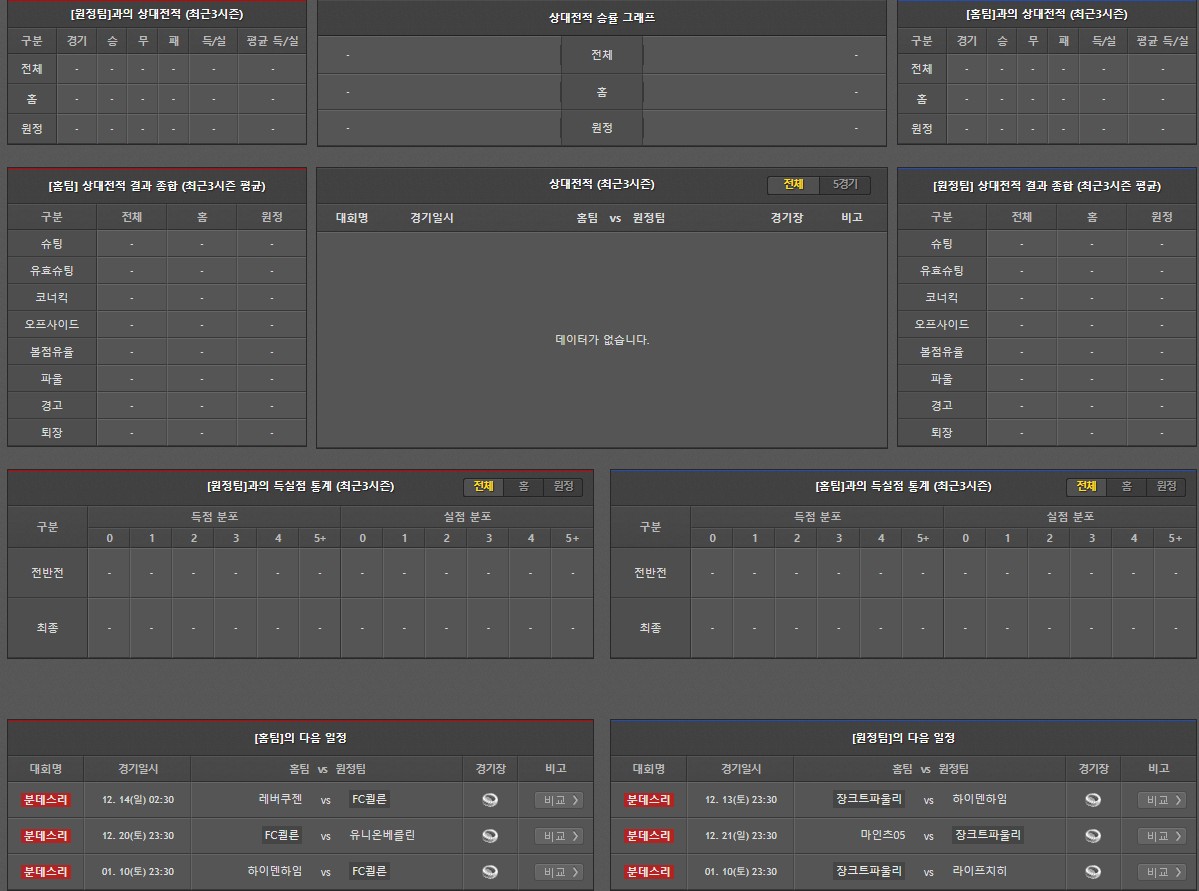
Task: Click stadium icon for 장크트파울리 vs 하이덴하임
Action: pyautogui.click(x=1093, y=800)
